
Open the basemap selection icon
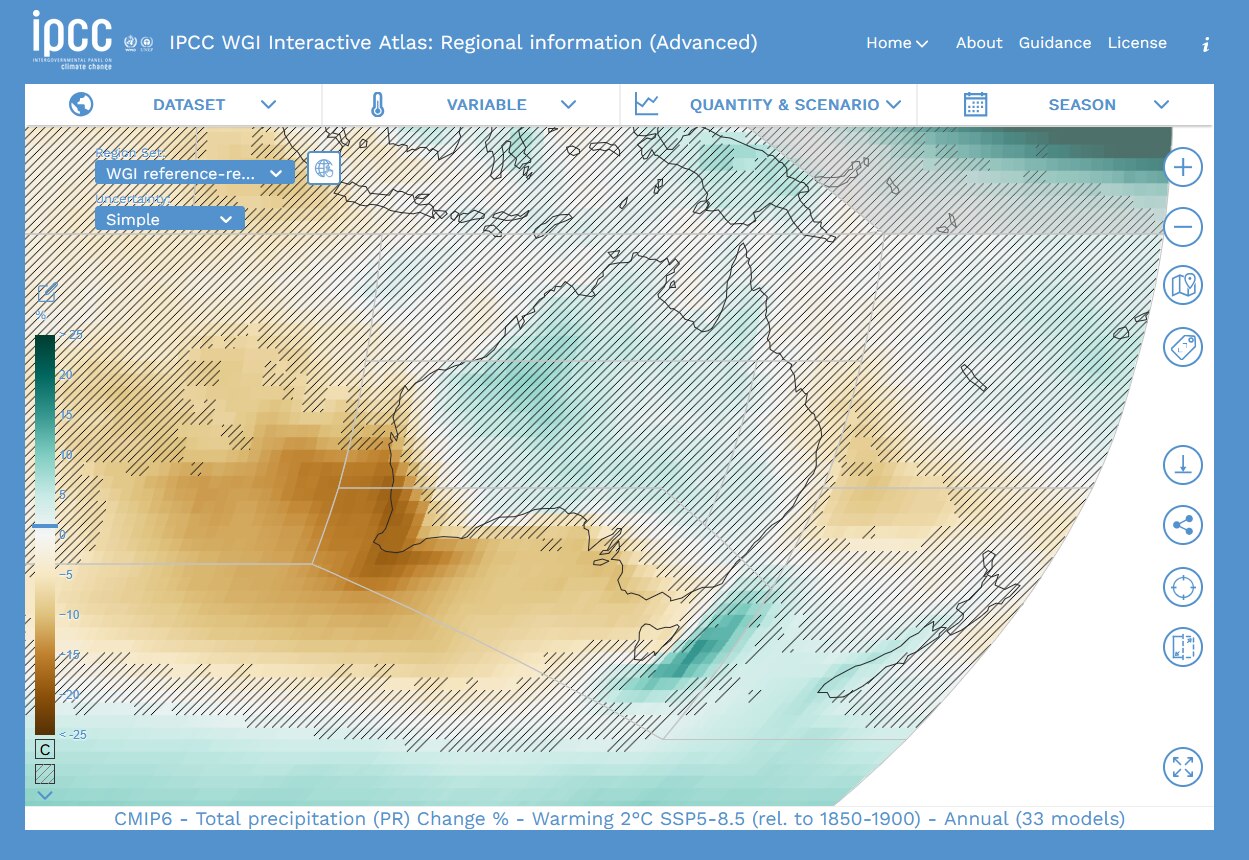pyautogui.click(x=1182, y=285)
